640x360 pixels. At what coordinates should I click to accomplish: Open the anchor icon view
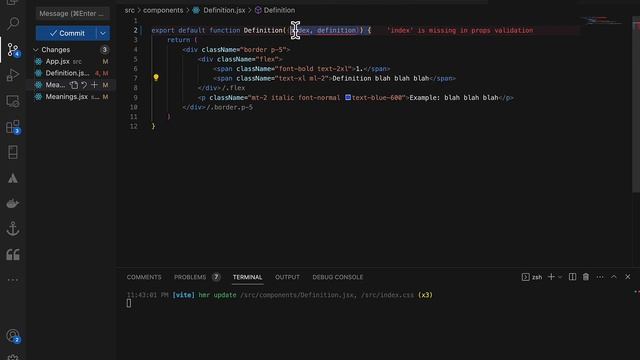(x=13, y=229)
